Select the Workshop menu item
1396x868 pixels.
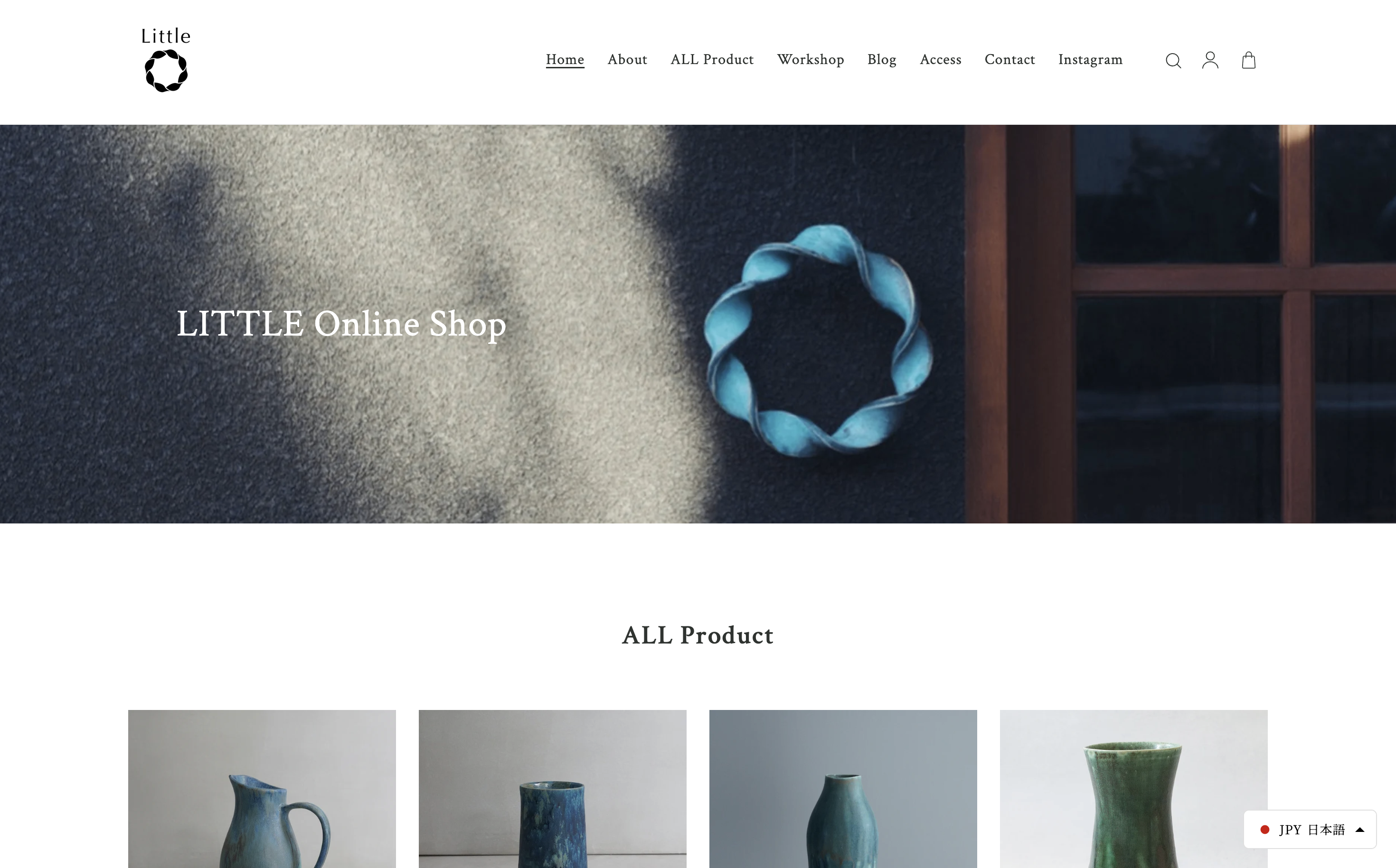(x=810, y=60)
